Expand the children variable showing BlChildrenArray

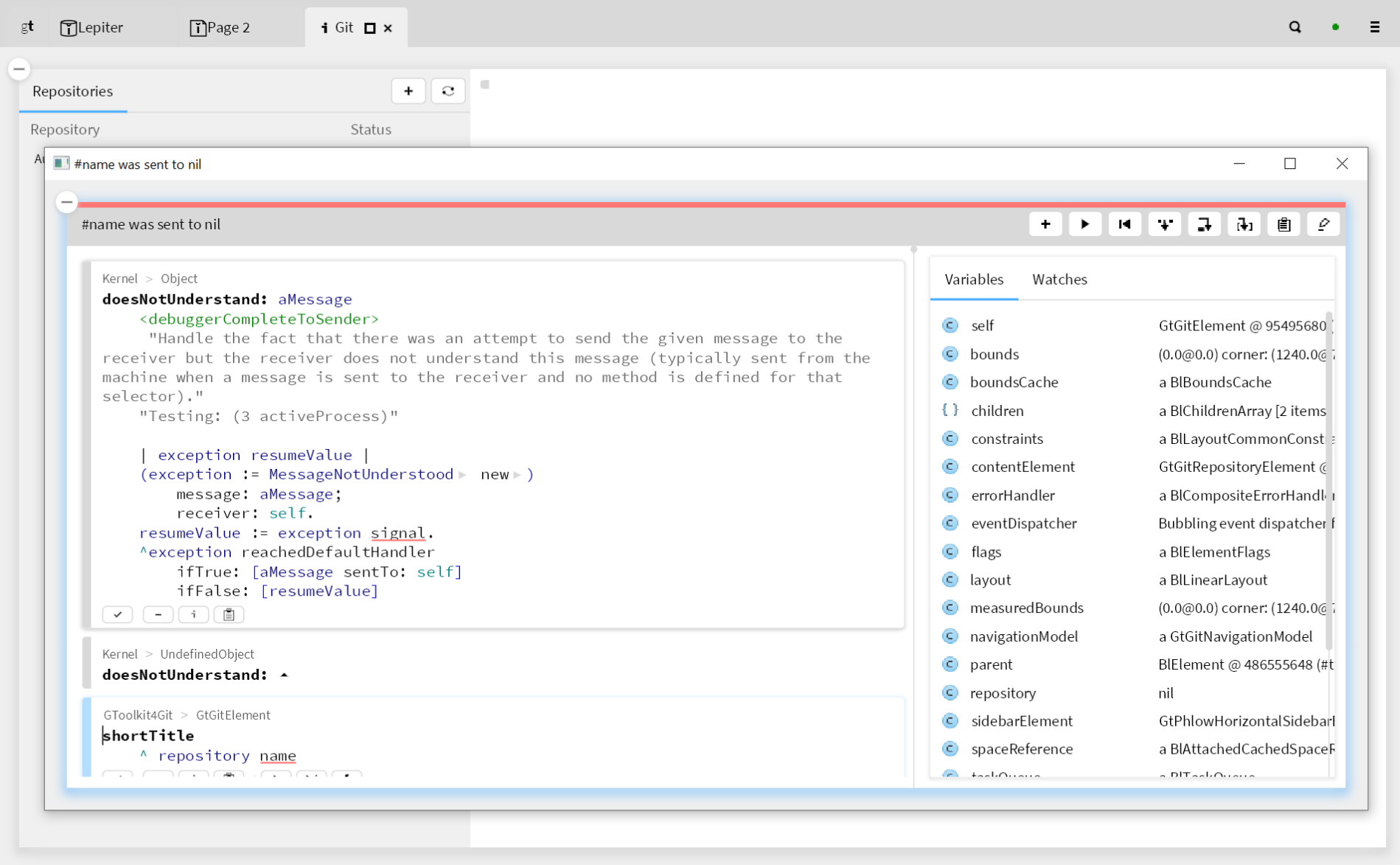tap(997, 411)
